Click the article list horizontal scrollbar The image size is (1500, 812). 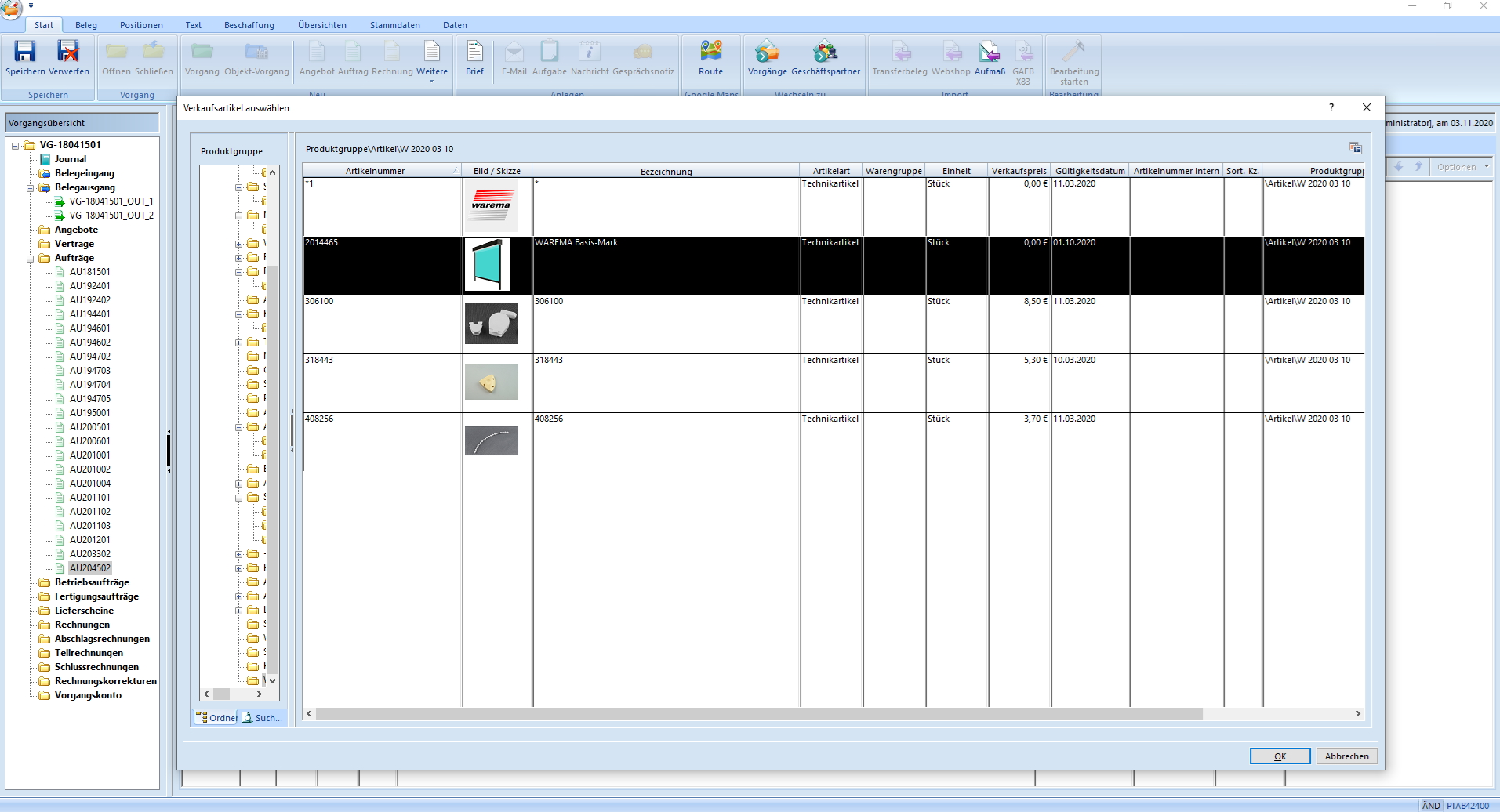tap(759, 714)
